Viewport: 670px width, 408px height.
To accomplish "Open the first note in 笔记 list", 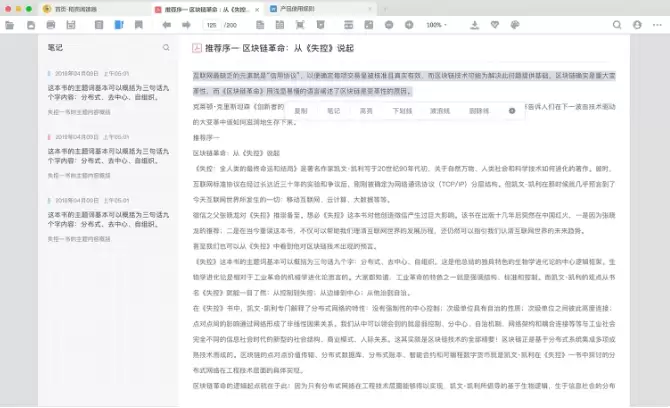I will click(x=109, y=93).
